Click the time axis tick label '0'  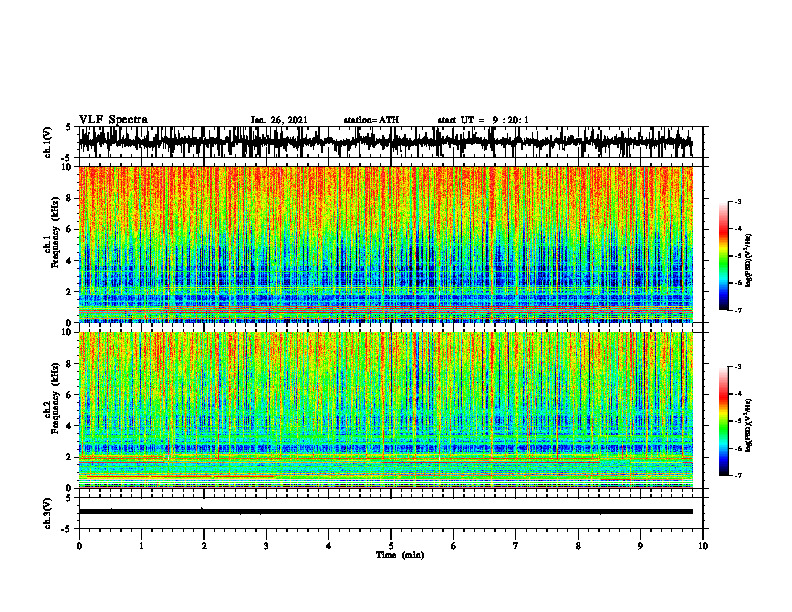tap(79, 546)
